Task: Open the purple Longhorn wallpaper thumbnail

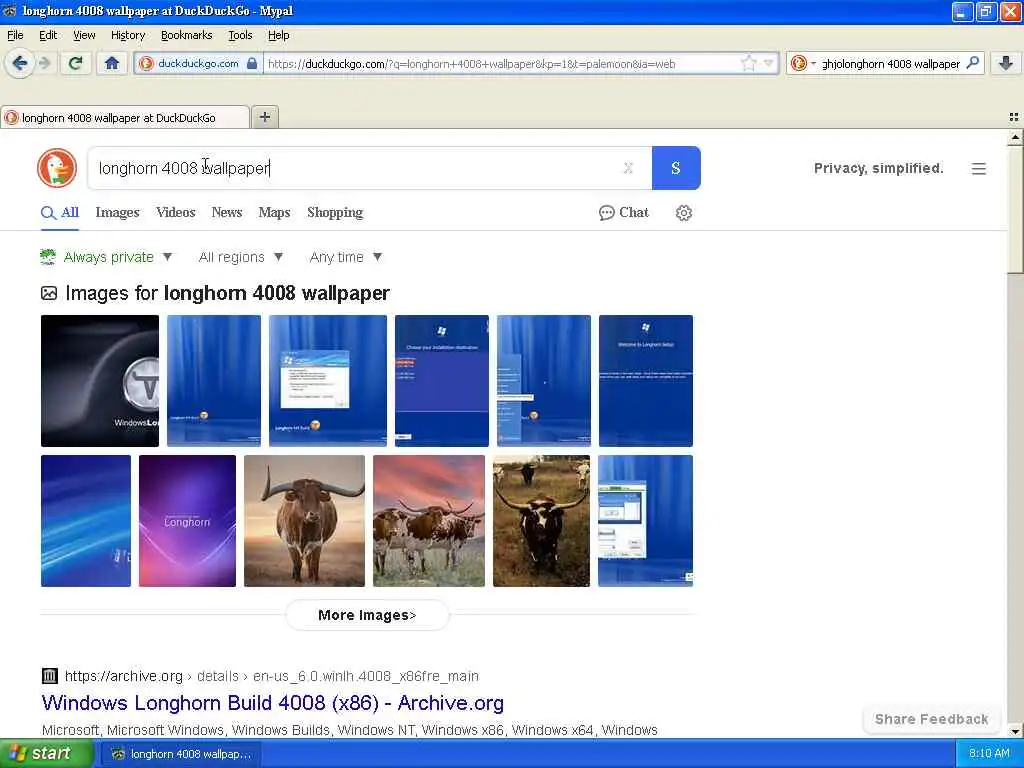Action: click(x=187, y=520)
